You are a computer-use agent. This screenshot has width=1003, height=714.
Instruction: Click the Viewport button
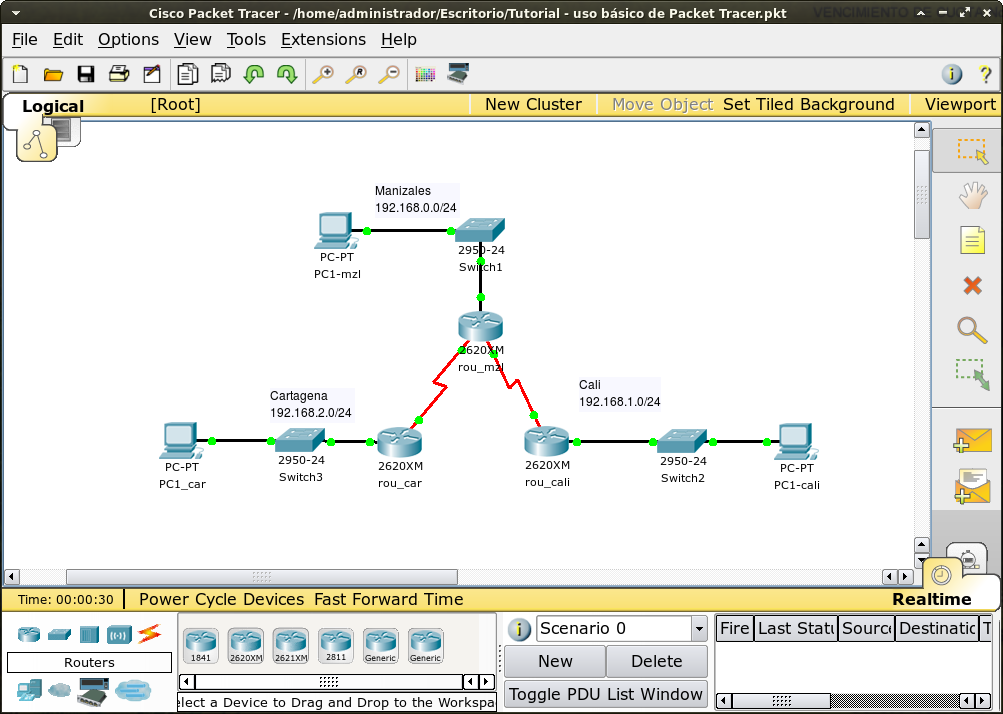pyautogui.click(x=960, y=104)
